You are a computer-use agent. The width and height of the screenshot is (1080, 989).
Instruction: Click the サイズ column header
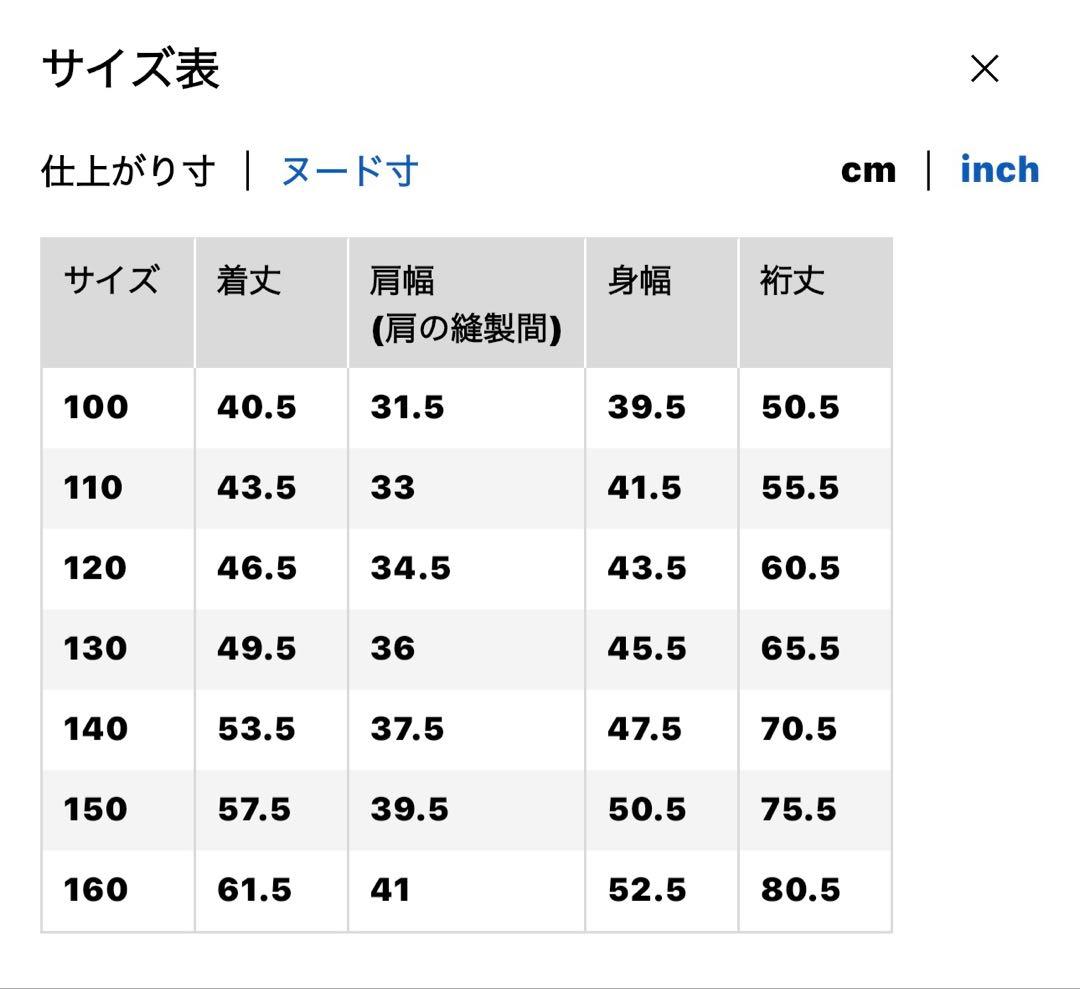pos(111,281)
